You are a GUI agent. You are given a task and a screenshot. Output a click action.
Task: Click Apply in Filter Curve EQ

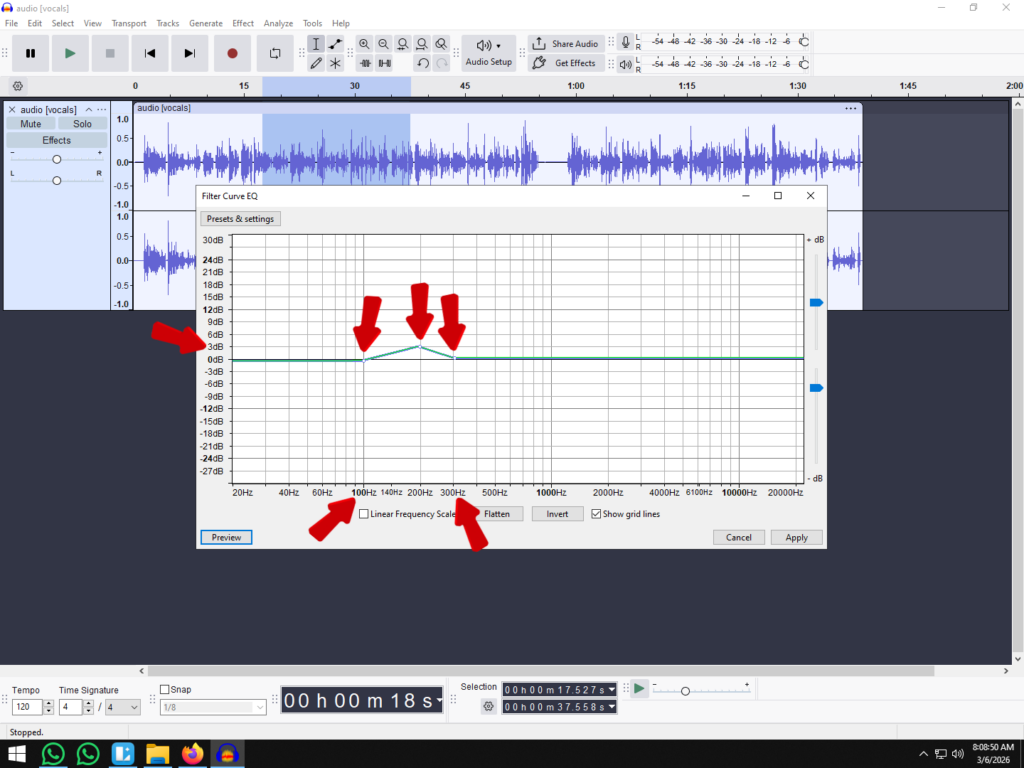tap(796, 537)
